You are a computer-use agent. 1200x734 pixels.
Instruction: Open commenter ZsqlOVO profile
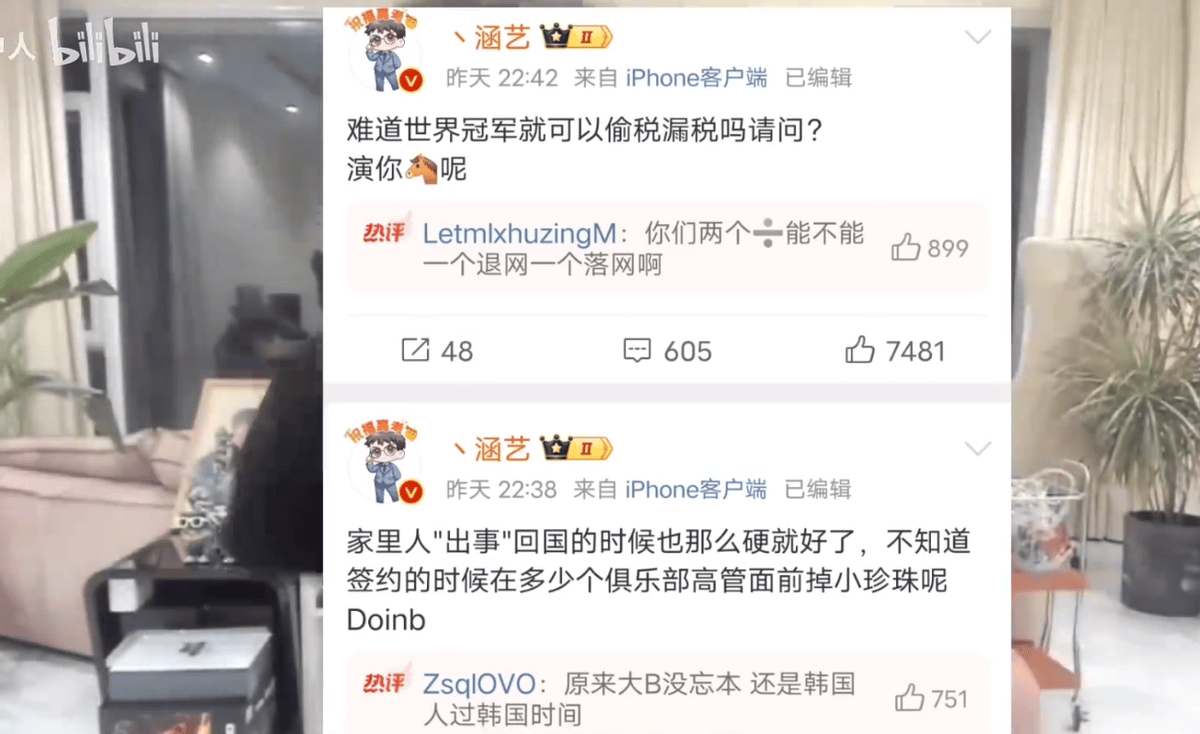(x=480, y=684)
